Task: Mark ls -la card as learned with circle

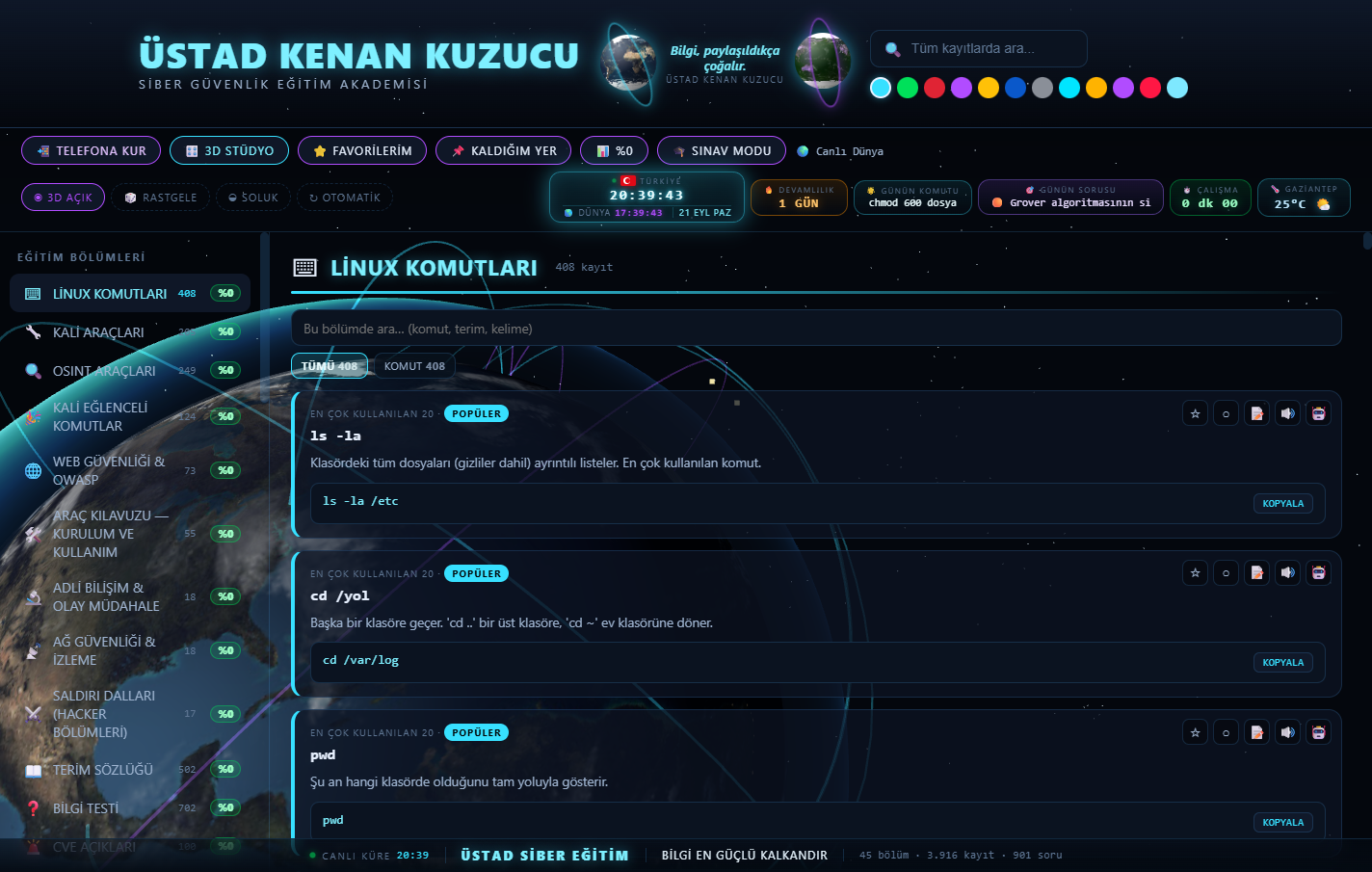Action: coord(1226,413)
